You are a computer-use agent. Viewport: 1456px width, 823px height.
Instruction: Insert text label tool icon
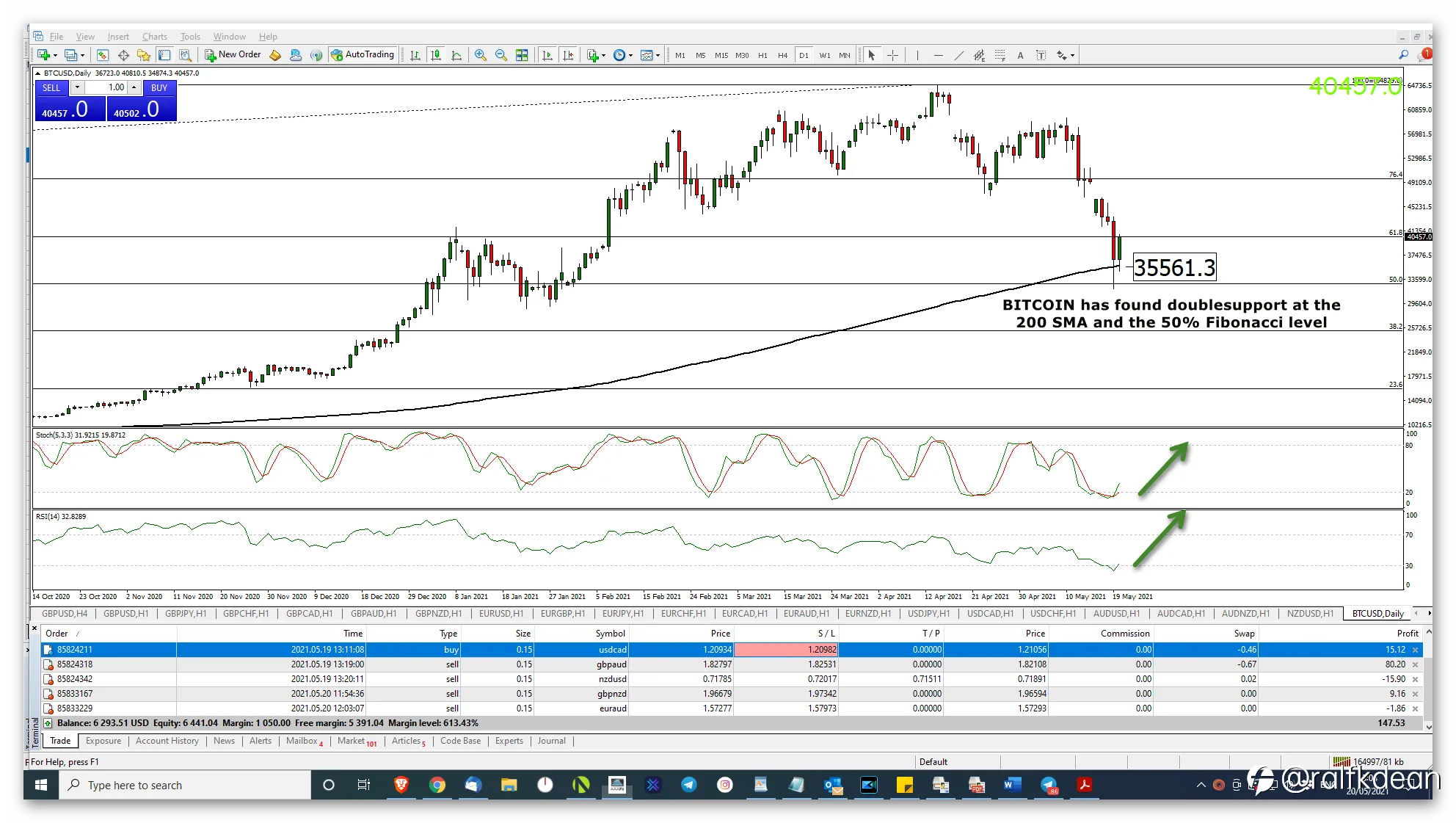(x=1041, y=55)
